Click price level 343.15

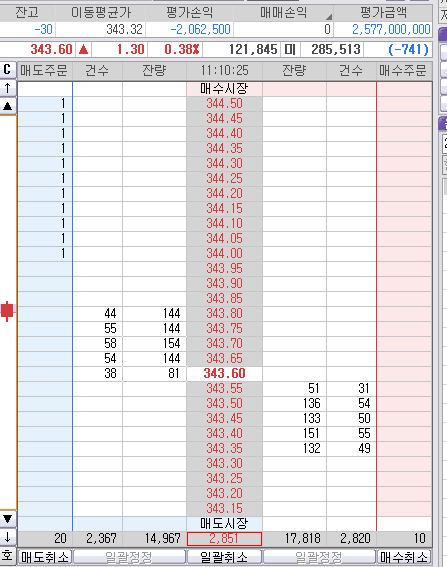[224, 508]
